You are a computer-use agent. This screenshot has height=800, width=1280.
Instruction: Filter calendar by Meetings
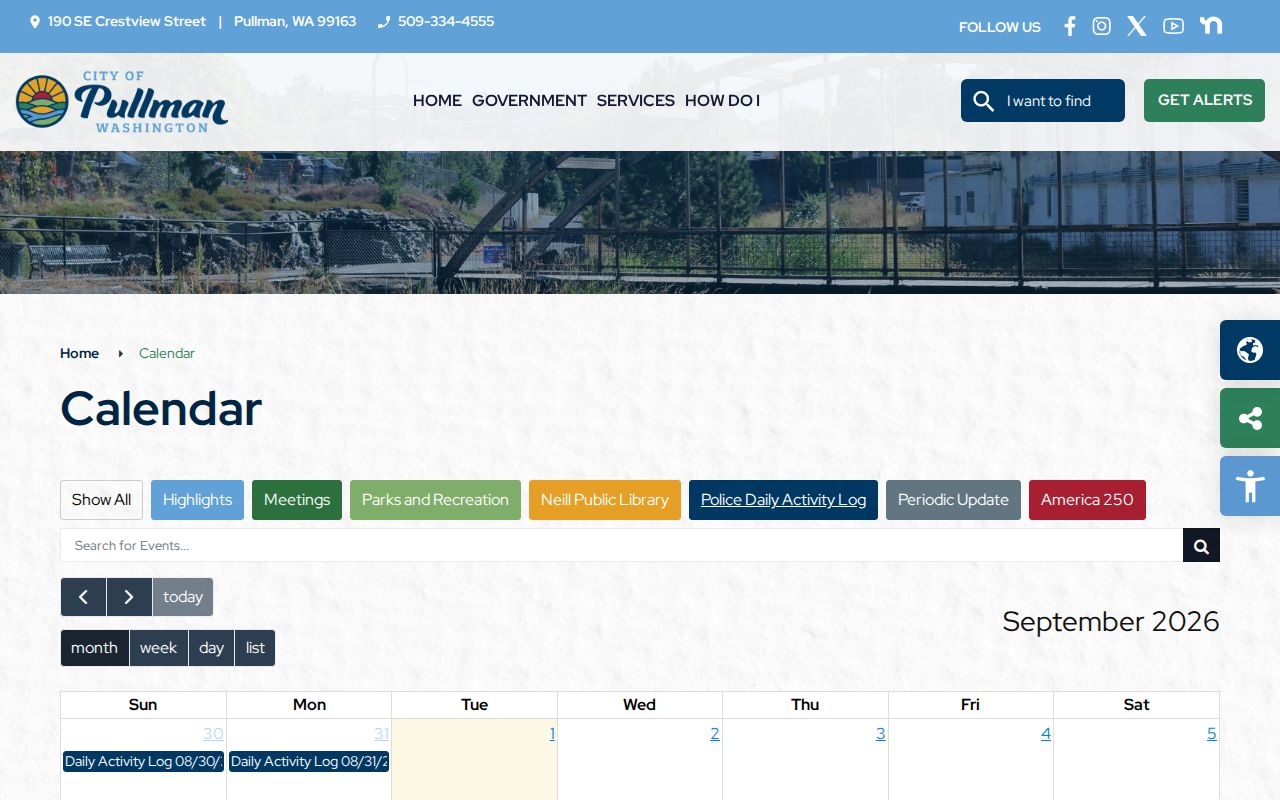(297, 500)
